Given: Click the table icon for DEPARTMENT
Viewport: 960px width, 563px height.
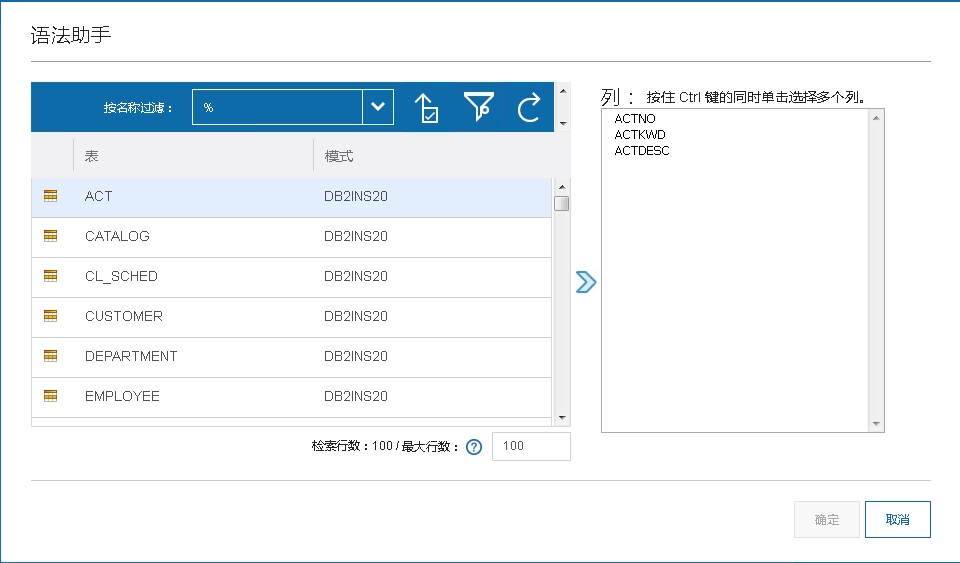Looking at the screenshot, I should [51, 356].
